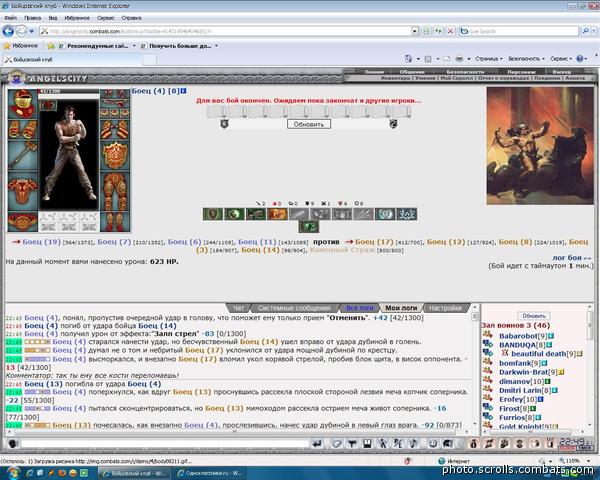The height and width of the screenshot is (480, 600).
Task: Click player Dmitri Larin in the list
Action: pyautogui.click(x=520, y=390)
